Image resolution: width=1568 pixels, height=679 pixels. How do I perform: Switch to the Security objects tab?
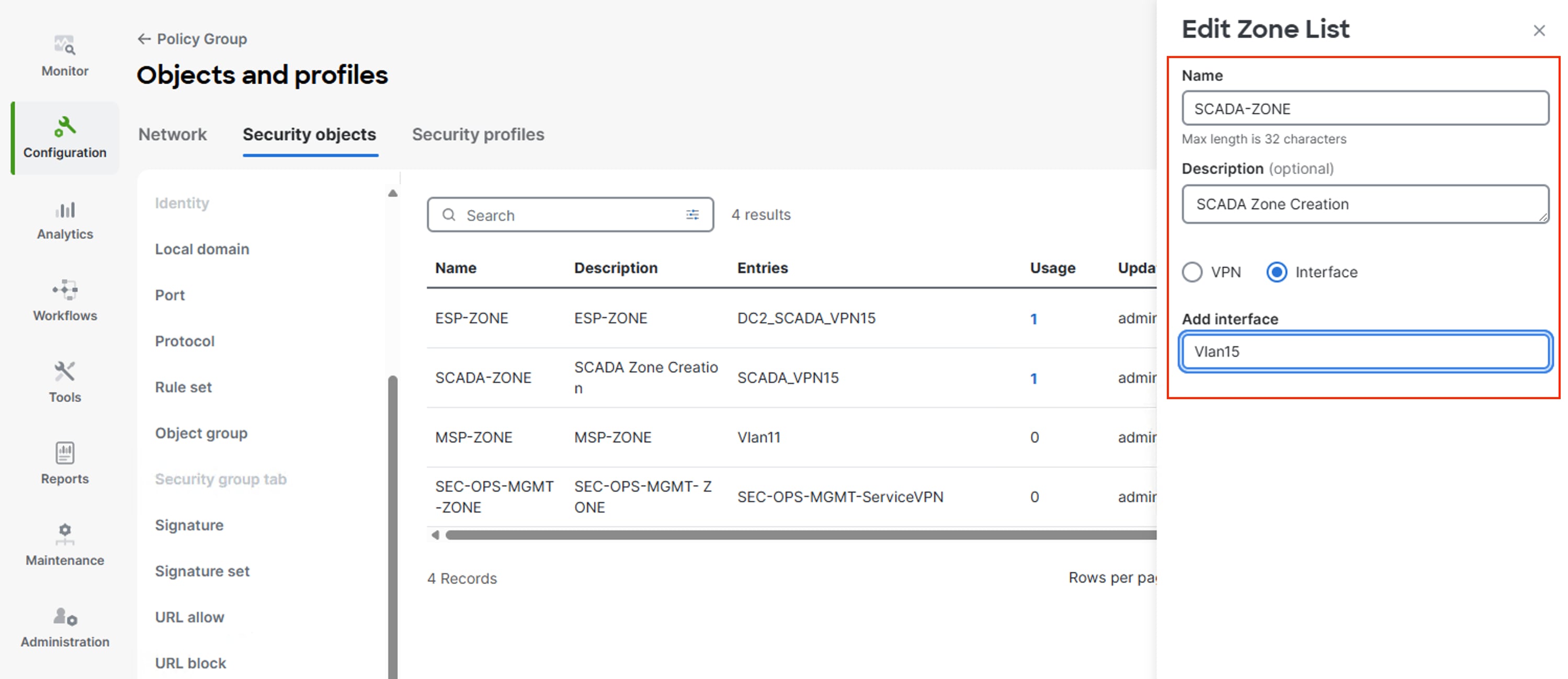(x=309, y=134)
